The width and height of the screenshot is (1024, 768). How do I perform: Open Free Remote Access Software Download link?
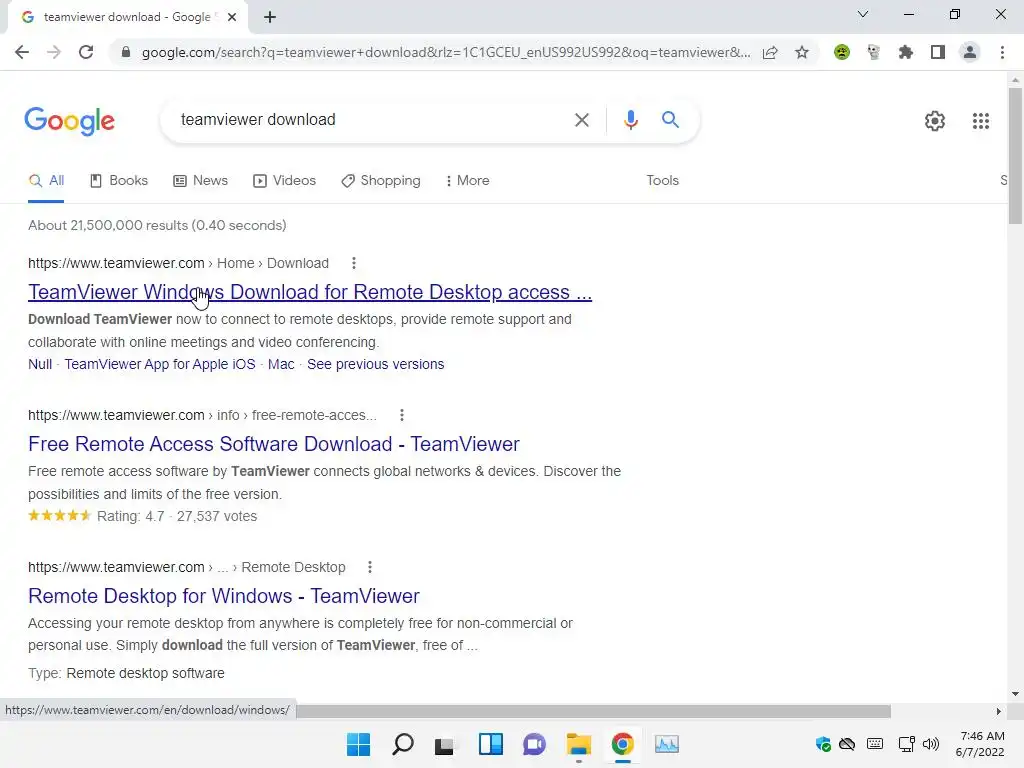pyautogui.click(x=274, y=444)
